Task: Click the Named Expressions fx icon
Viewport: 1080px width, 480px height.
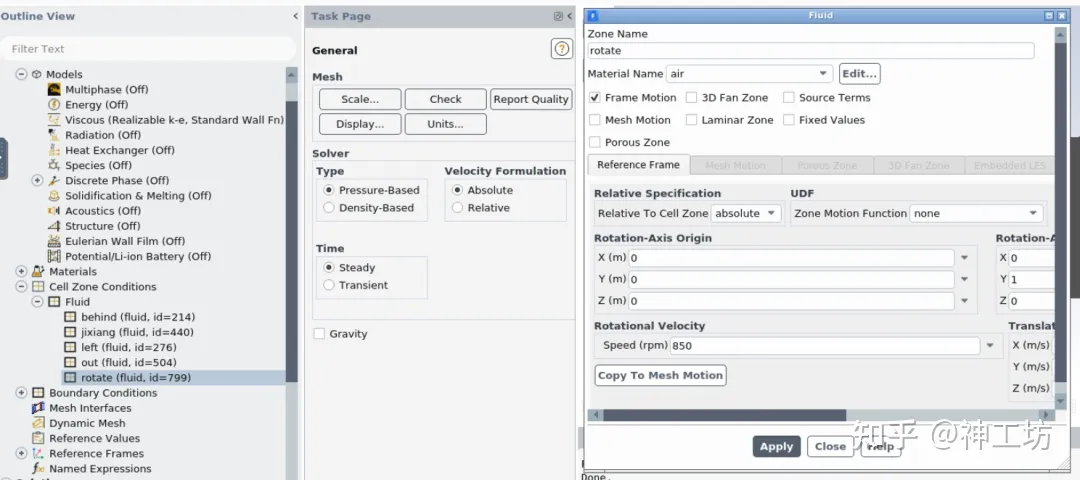Action: pos(38,468)
